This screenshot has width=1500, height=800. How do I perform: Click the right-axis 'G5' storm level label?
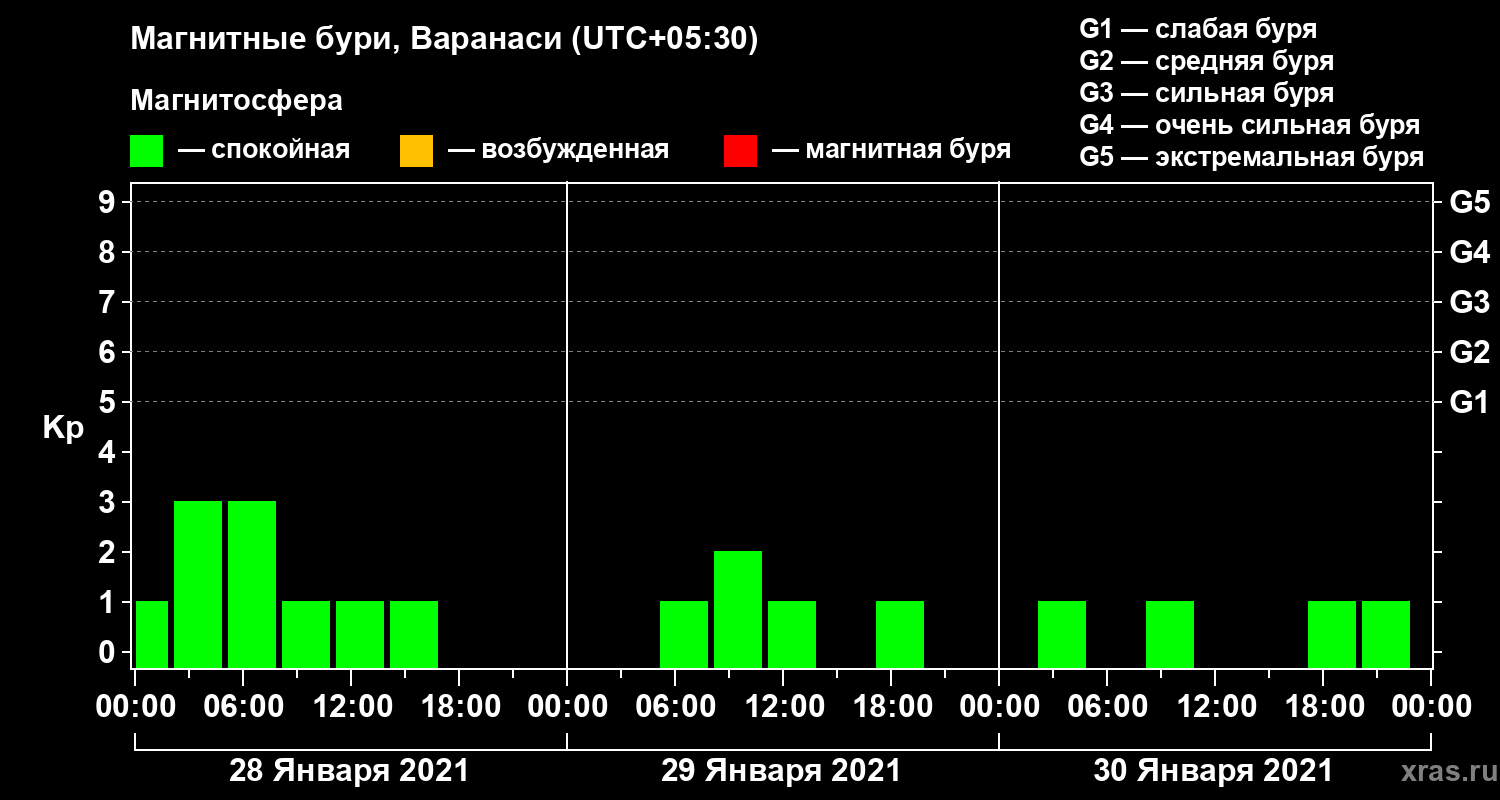1469,202
